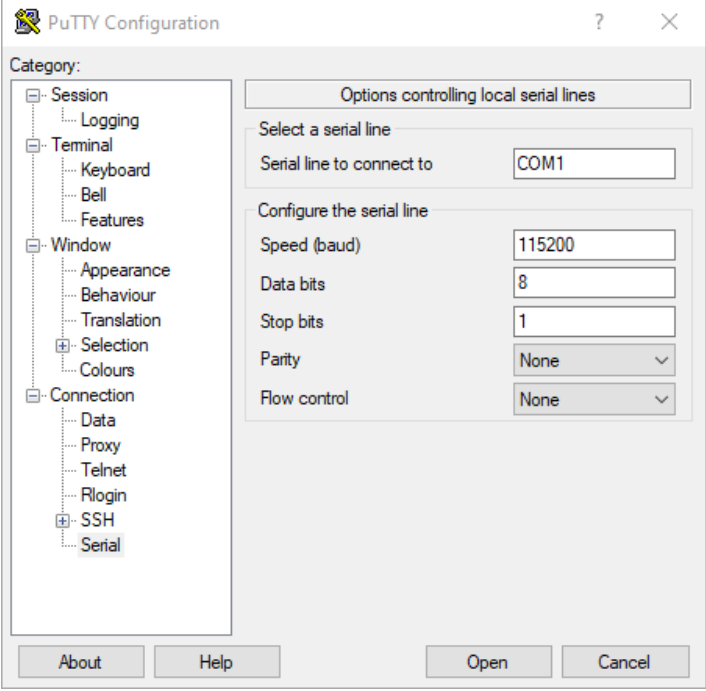Click Open to start the session
Screen dimensions: 706x691
click(489, 662)
